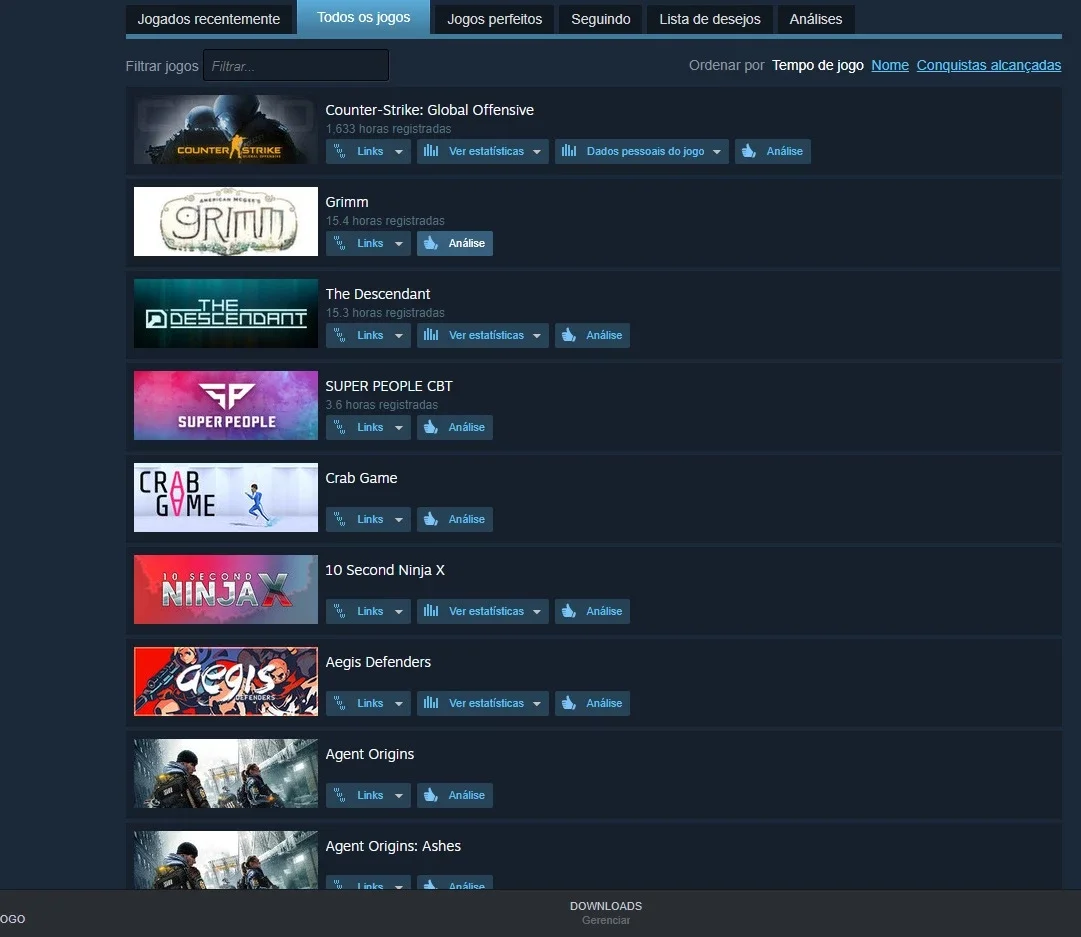
Task: Select '15.4 horas registradas' under Grimm
Action: 385,221
